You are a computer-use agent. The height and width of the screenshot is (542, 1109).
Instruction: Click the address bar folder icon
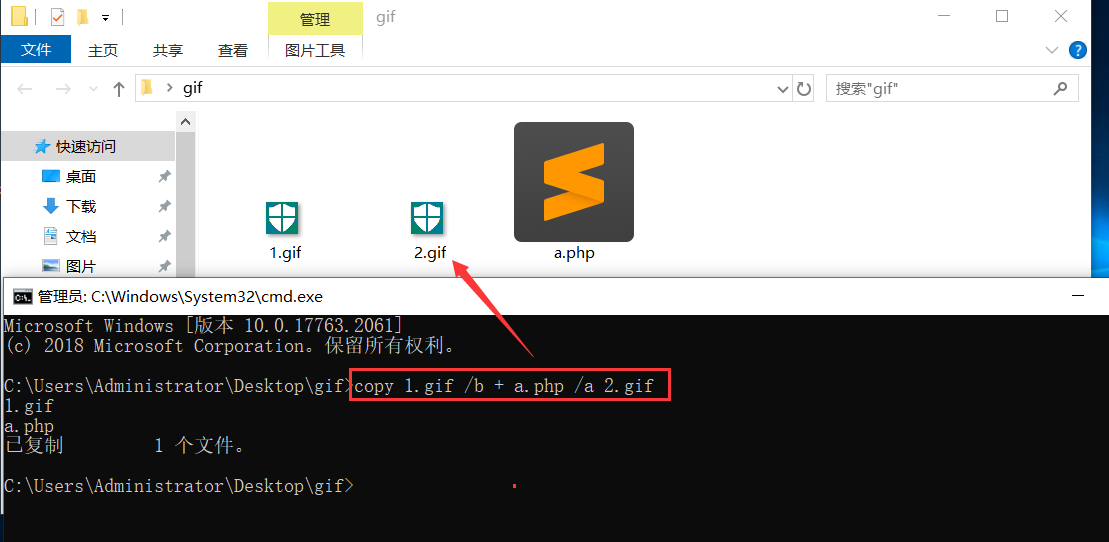147,88
